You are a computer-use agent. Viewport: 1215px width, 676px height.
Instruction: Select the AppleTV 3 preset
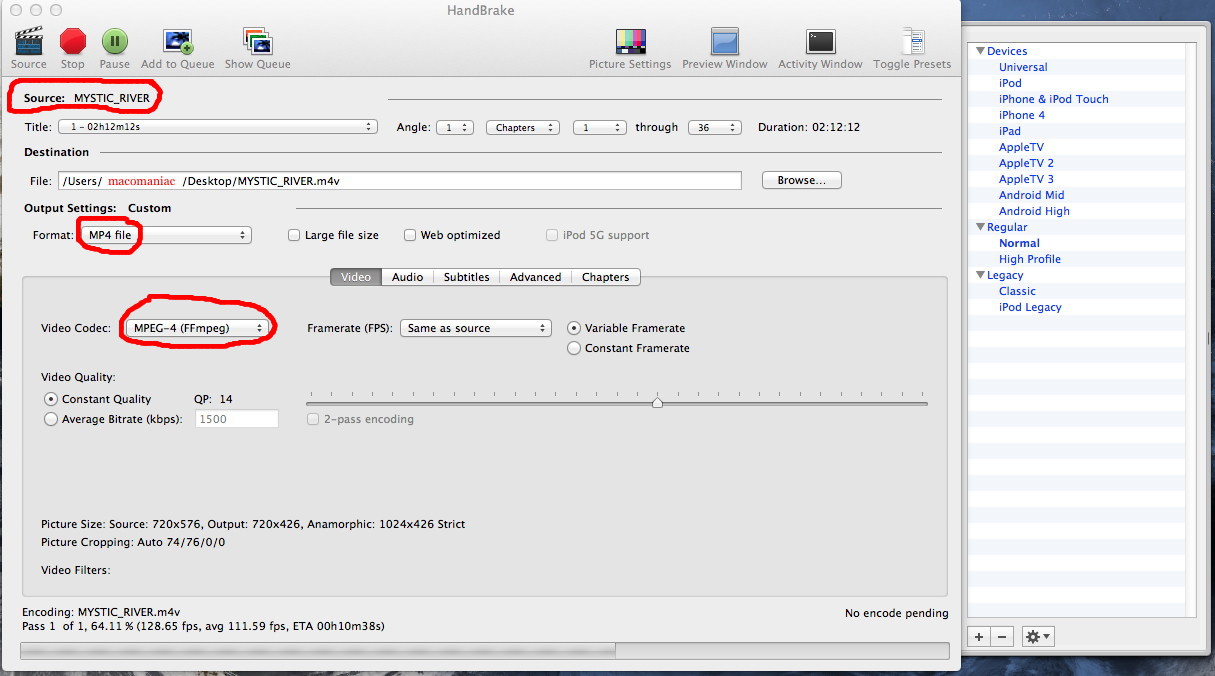tap(1026, 179)
